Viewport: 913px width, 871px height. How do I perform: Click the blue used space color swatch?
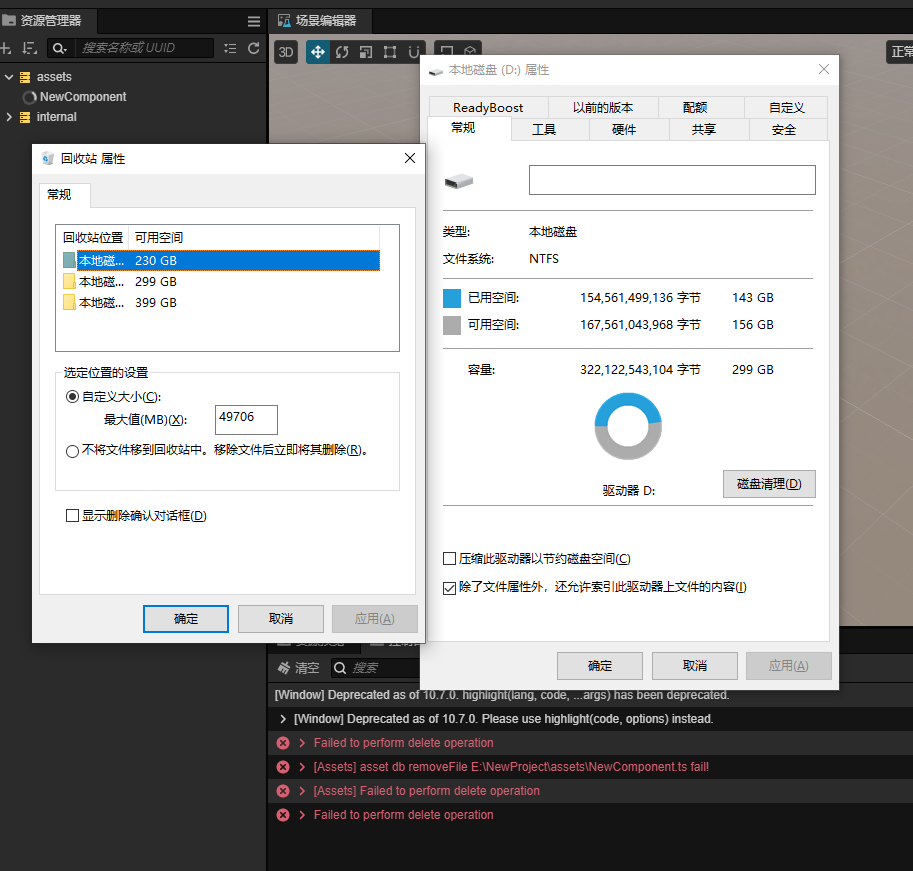[x=452, y=298]
